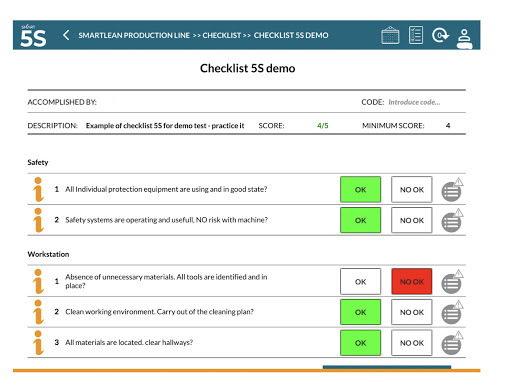This screenshot has height=391, width=512.
Task: Add incident note for safety systems row
Action: (452, 220)
